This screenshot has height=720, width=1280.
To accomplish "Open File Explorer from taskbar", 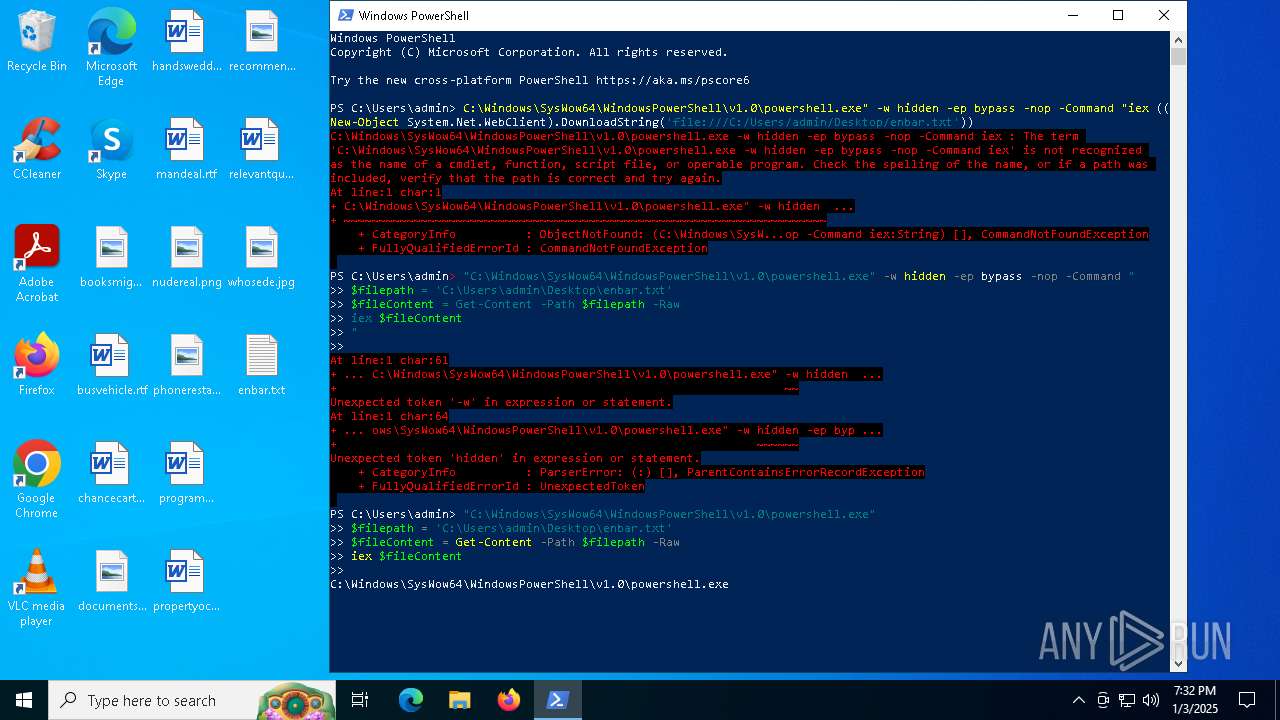I will [459, 700].
